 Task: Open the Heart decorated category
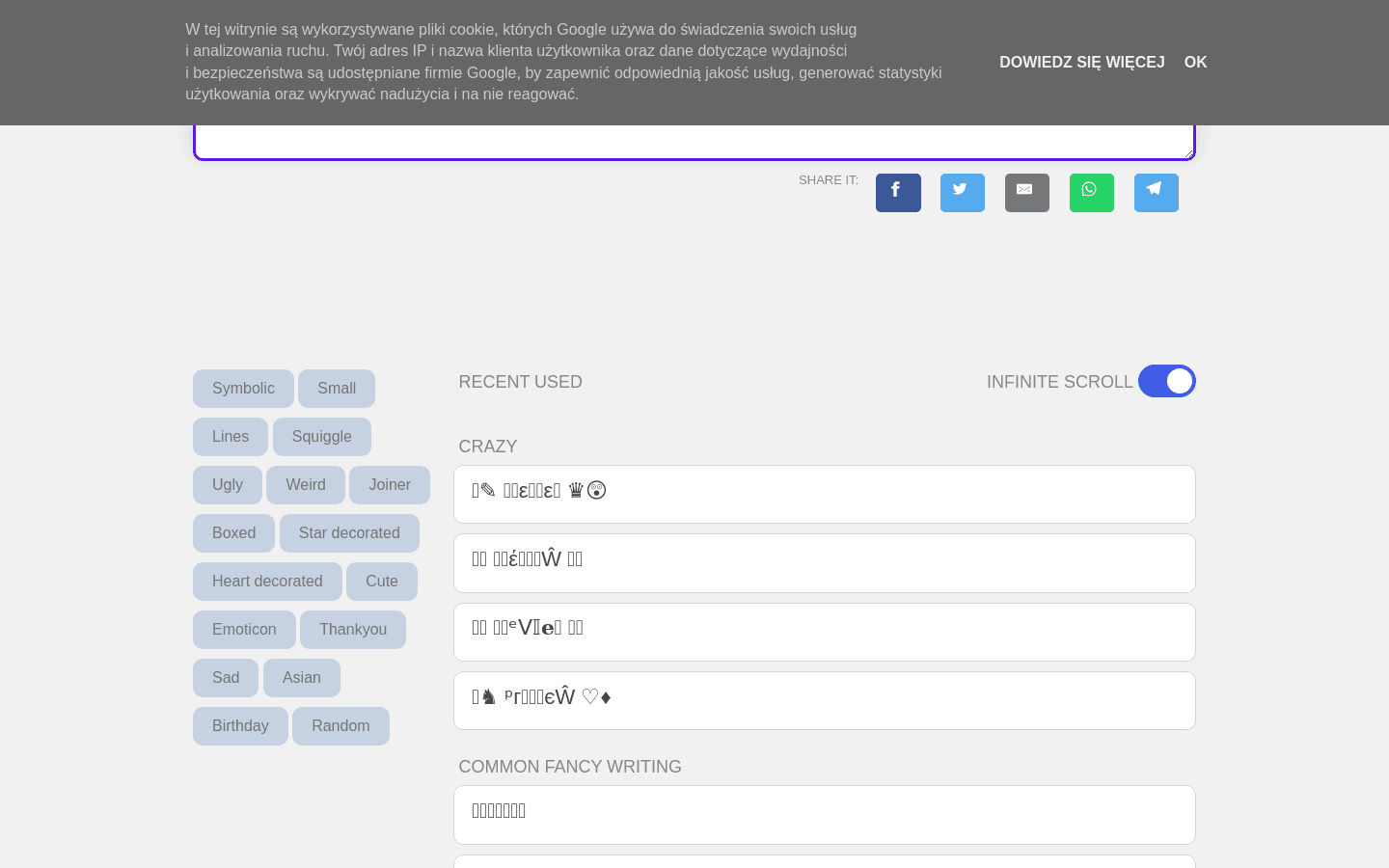pos(267,582)
